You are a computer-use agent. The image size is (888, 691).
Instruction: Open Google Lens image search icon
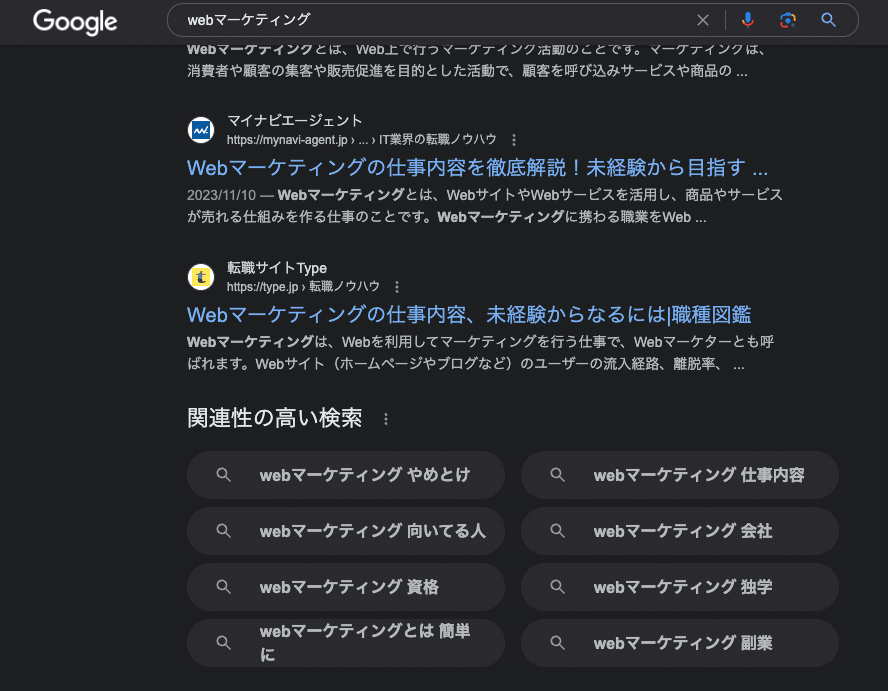[788, 20]
